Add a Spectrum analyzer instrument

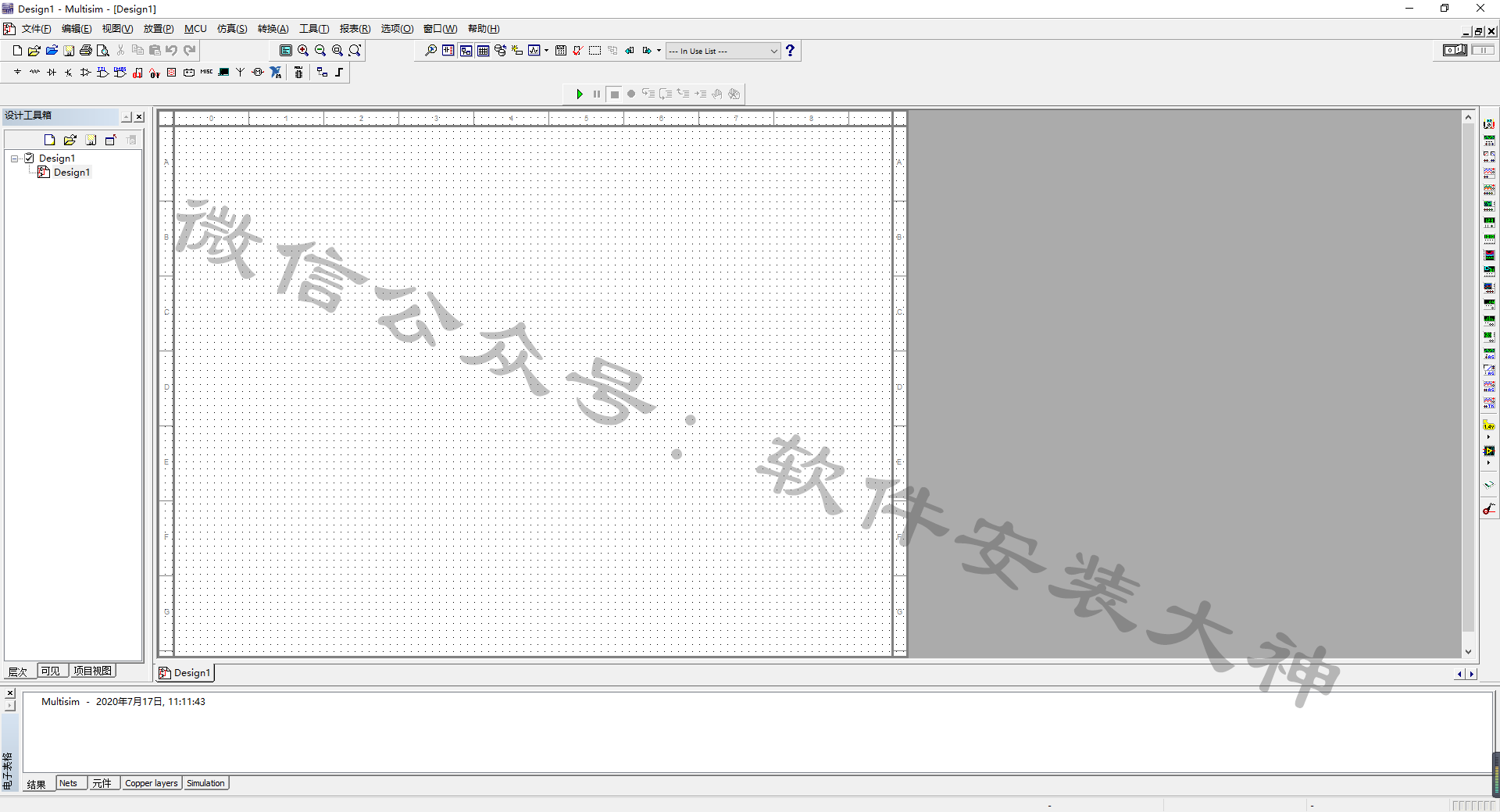click(x=1489, y=321)
